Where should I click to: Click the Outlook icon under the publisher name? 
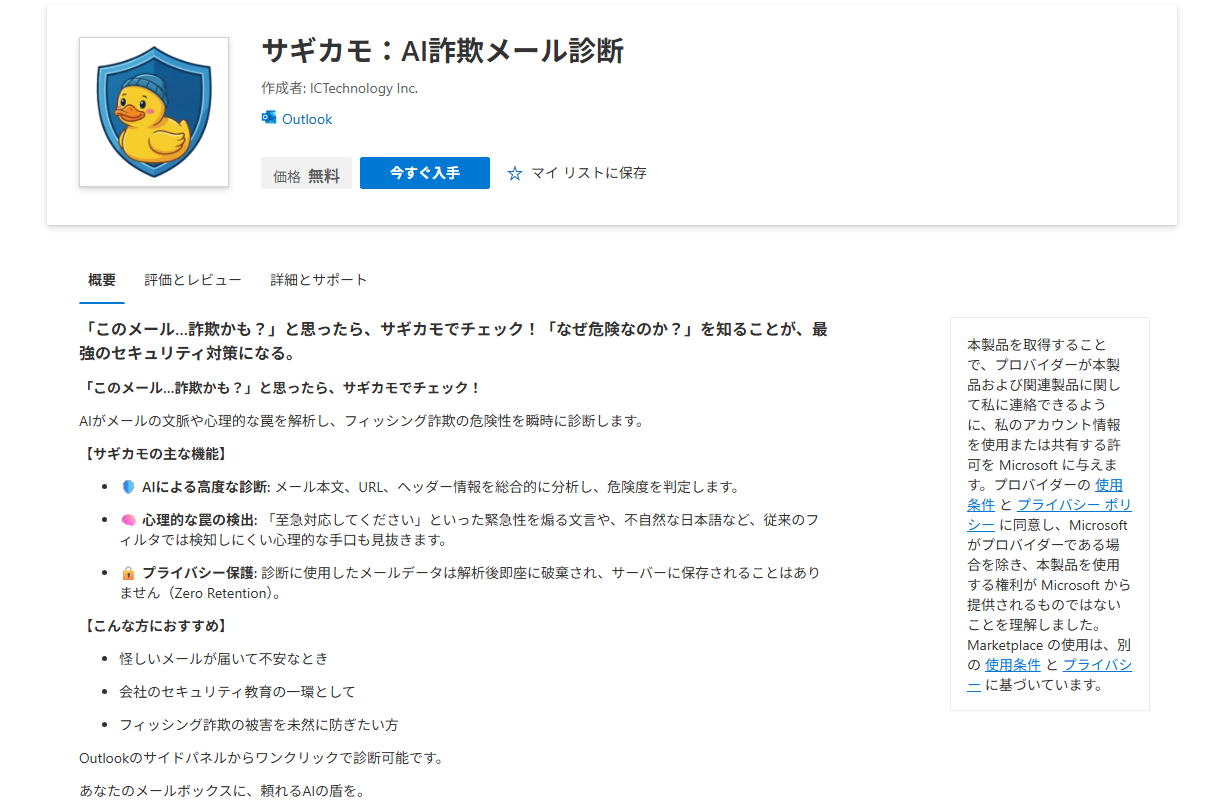tap(269, 118)
